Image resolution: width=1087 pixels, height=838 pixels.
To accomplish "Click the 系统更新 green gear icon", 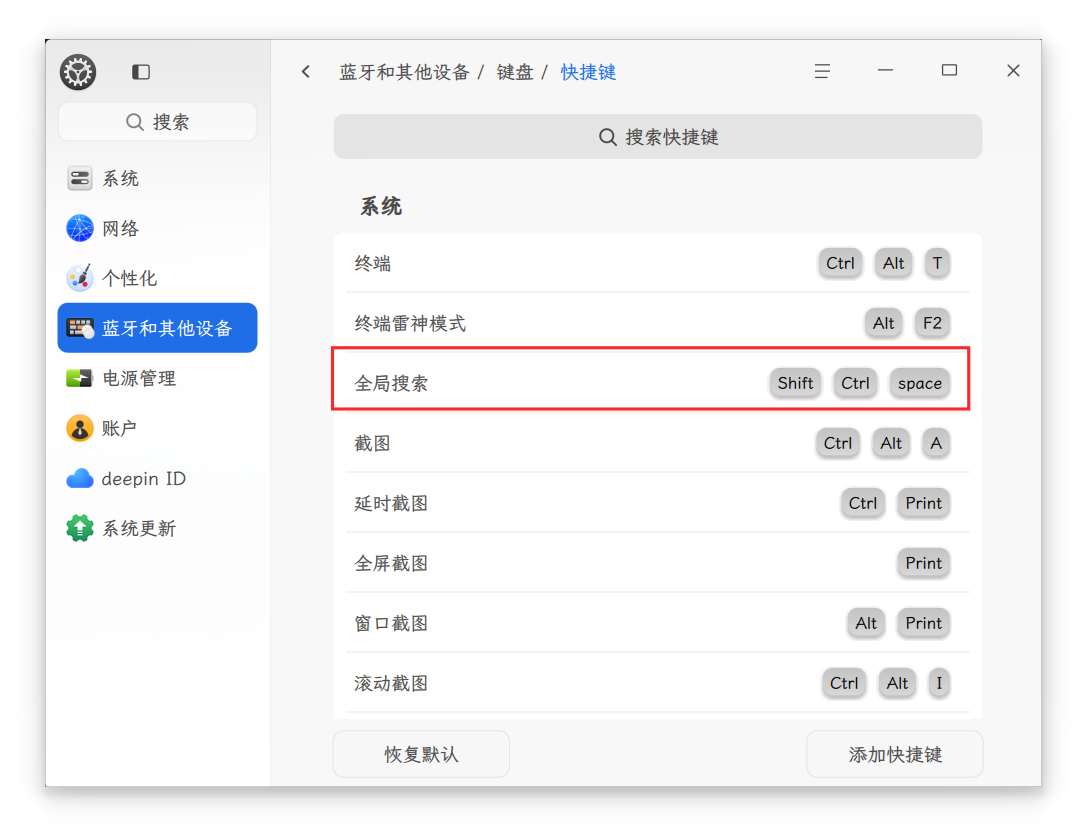I will tap(80, 528).
